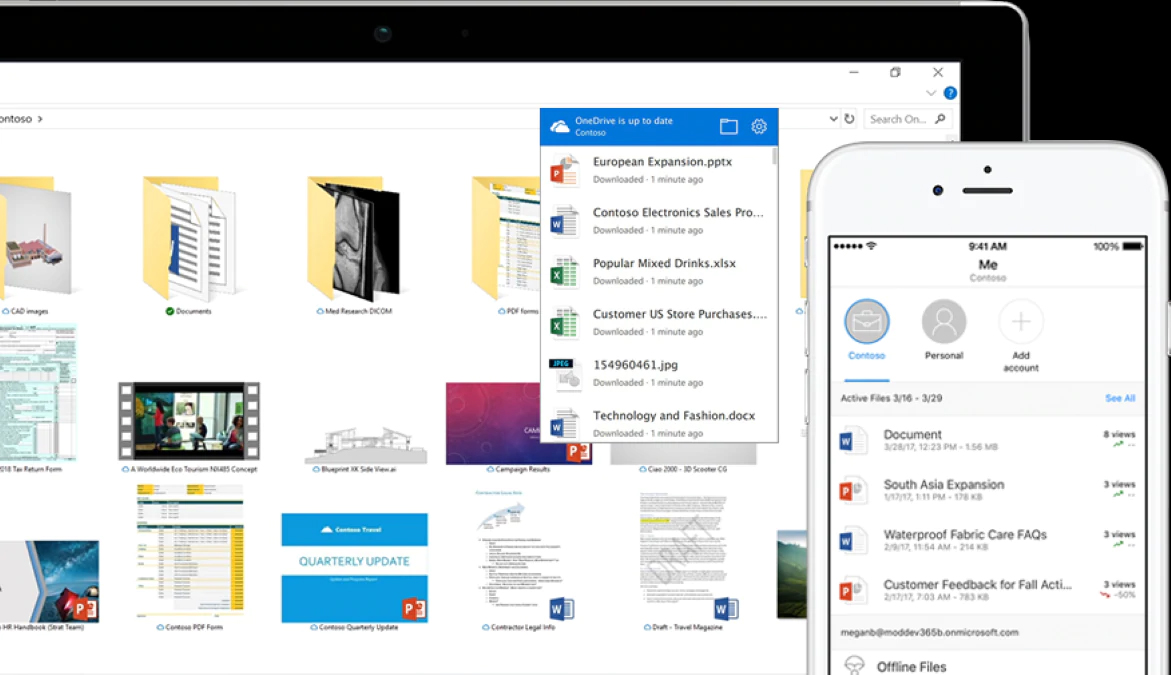Expand the ribbon chevron near help icon
This screenshot has width=1171, height=675.
pyautogui.click(x=931, y=93)
